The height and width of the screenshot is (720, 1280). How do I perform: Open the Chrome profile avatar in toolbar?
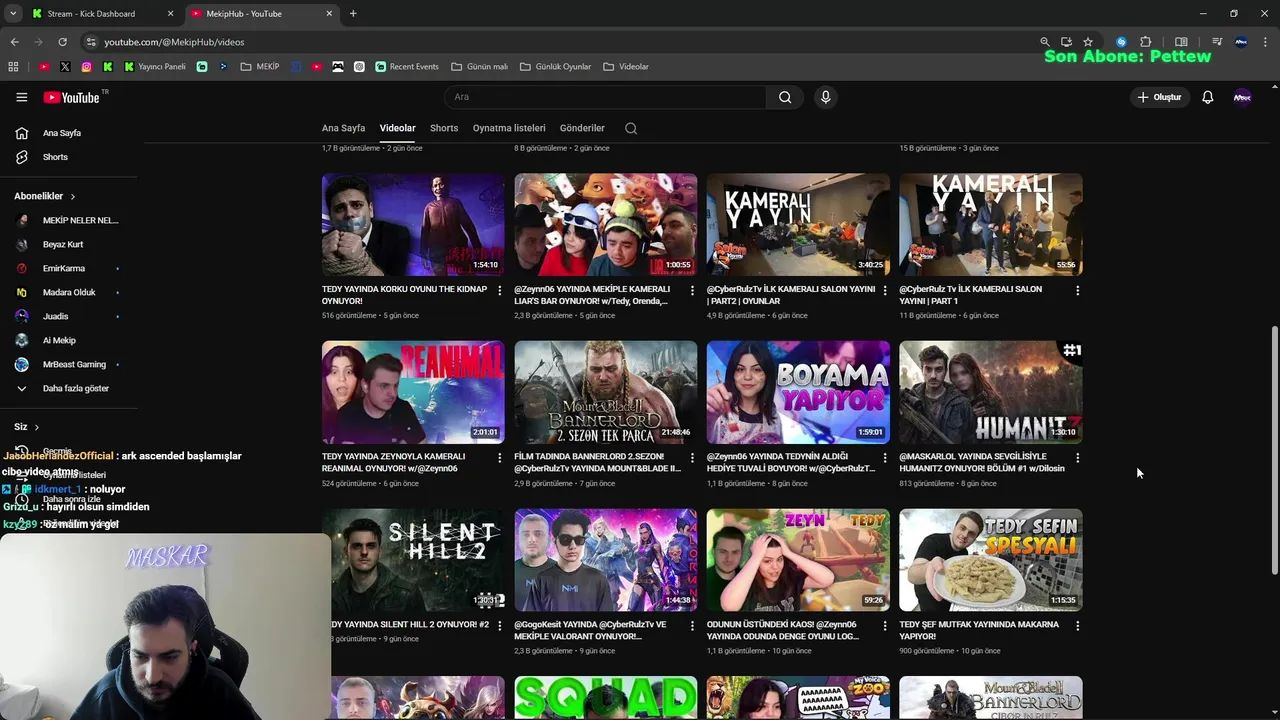[1241, 42]
